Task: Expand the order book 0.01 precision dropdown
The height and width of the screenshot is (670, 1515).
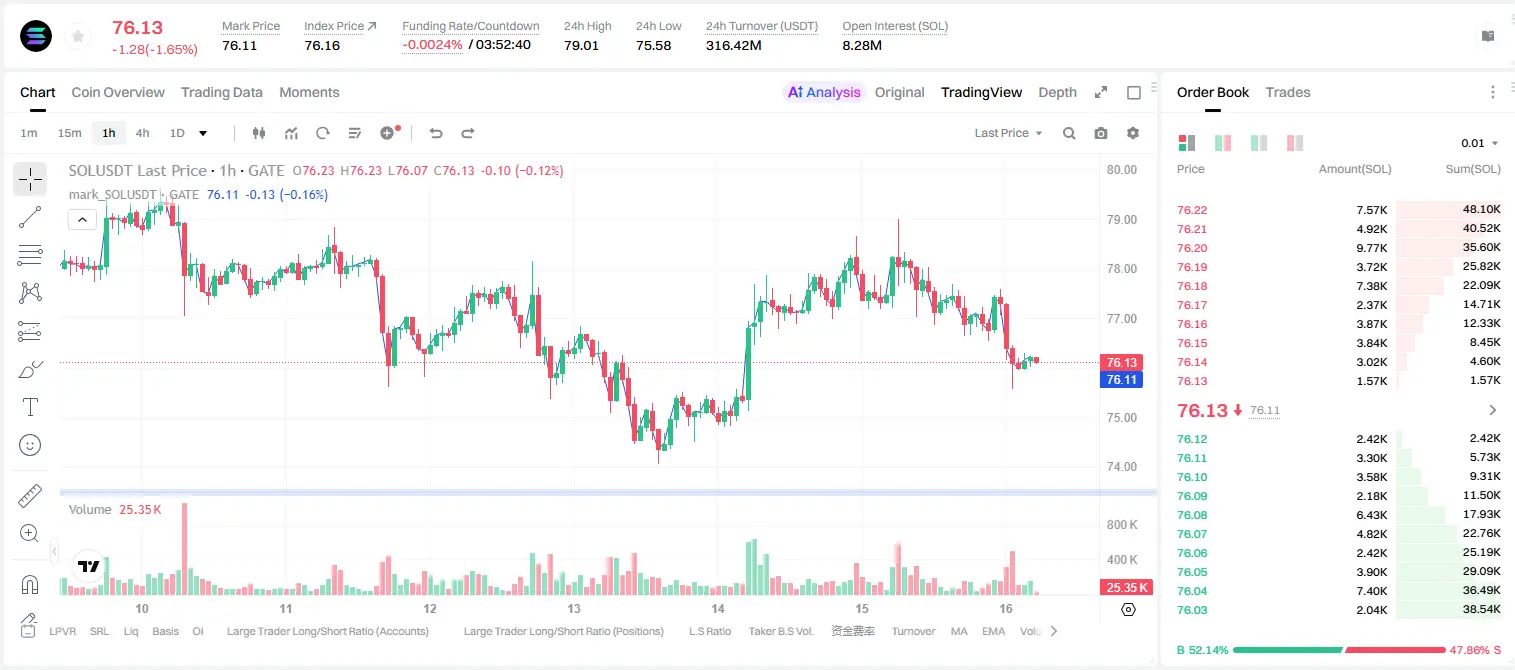Action: (1480, 143)
